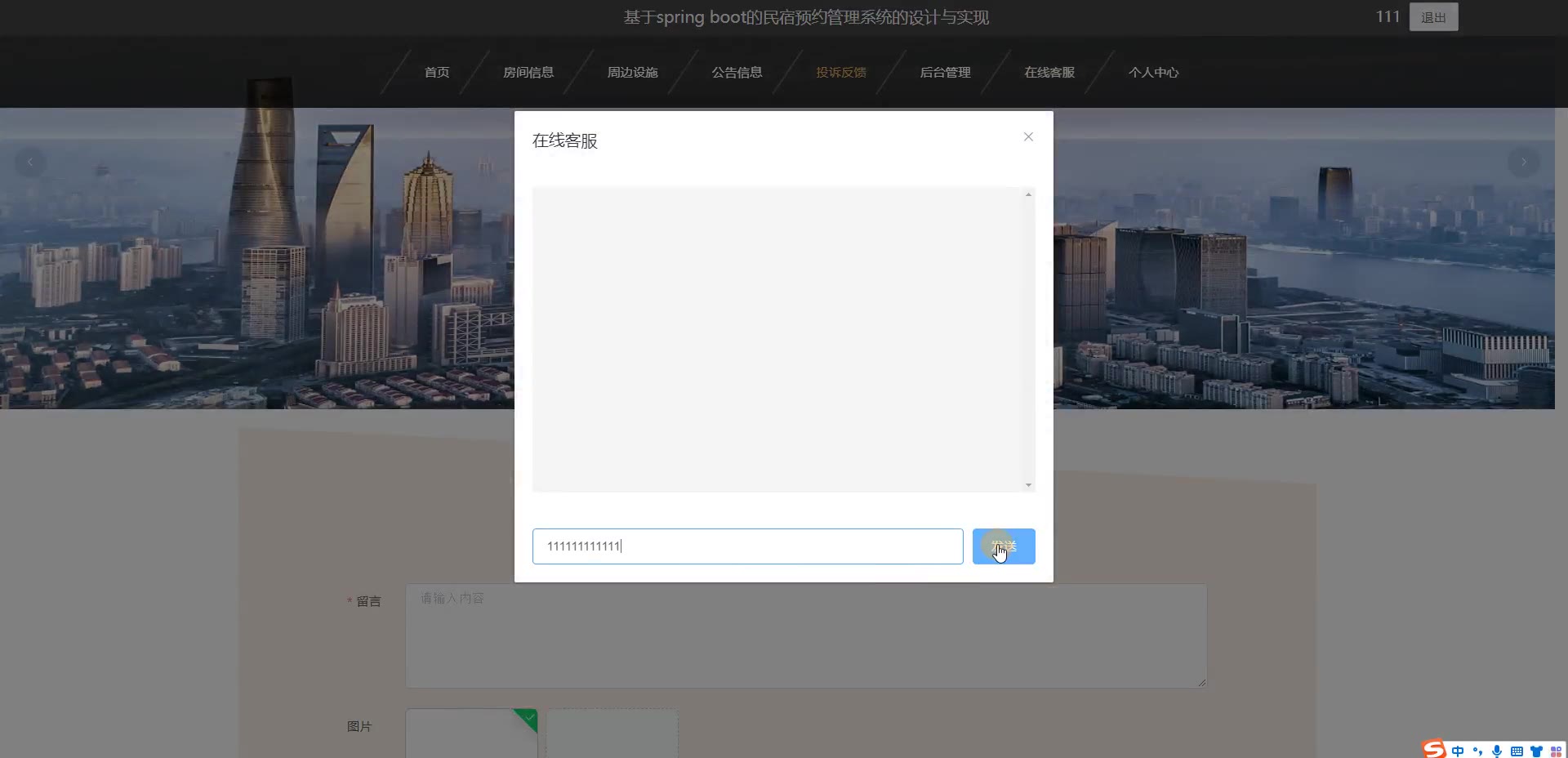Open IME soft keyboard icon
This screenshot has height=758, width=1568.
point(1517,751)
